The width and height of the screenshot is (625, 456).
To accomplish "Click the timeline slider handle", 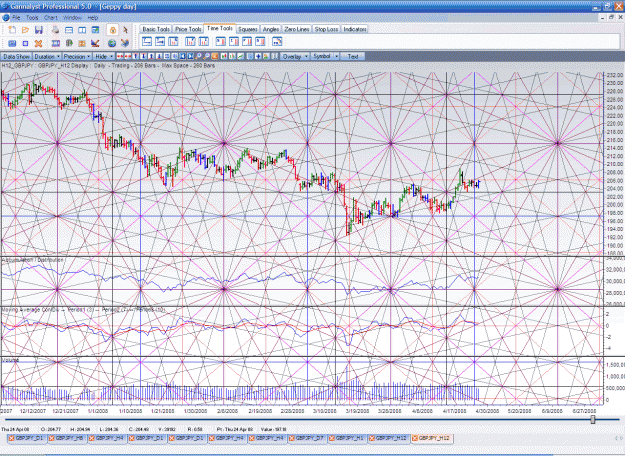I will click(593, 419).
